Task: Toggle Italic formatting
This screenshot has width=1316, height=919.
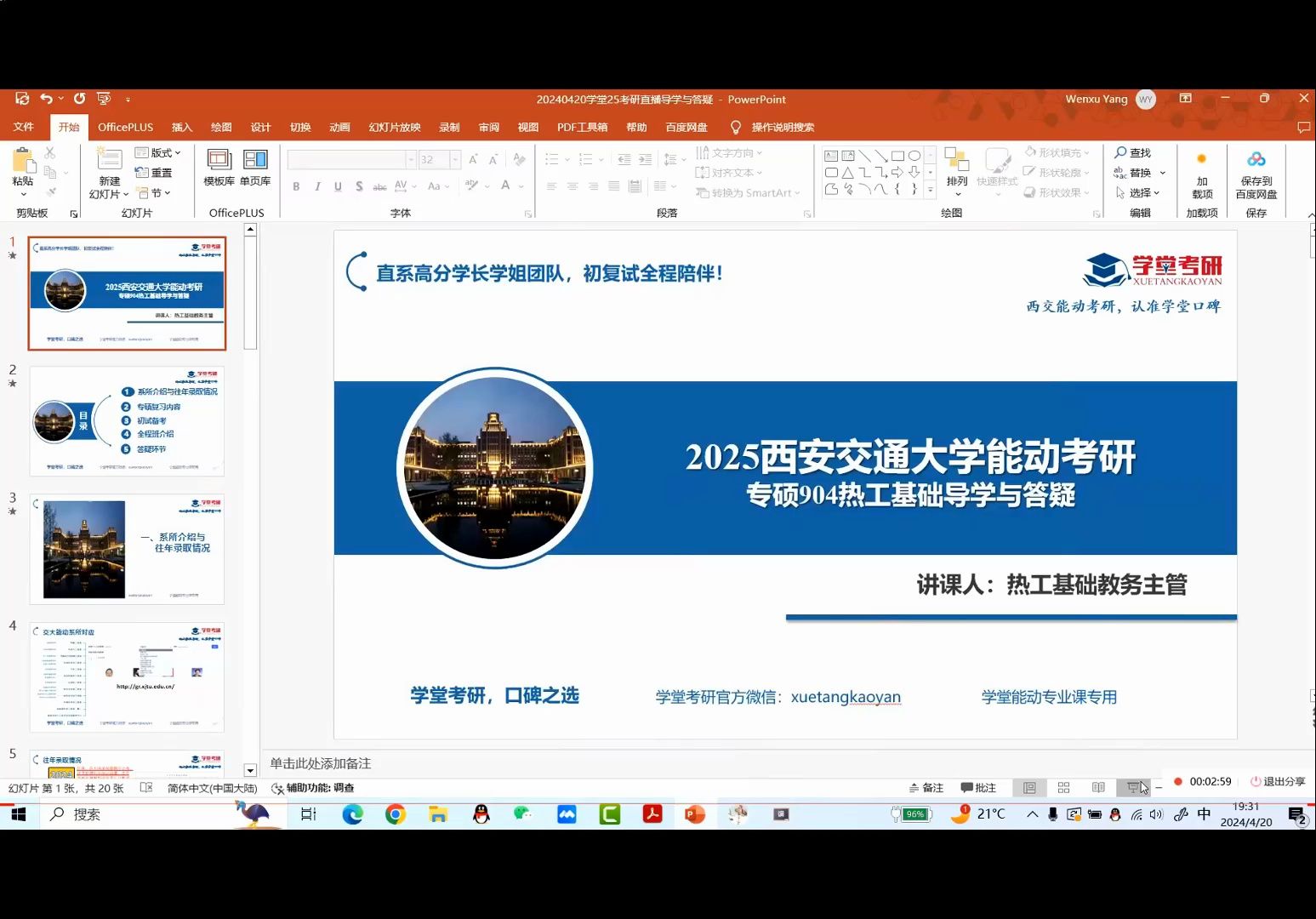Action: coord(317,186)
